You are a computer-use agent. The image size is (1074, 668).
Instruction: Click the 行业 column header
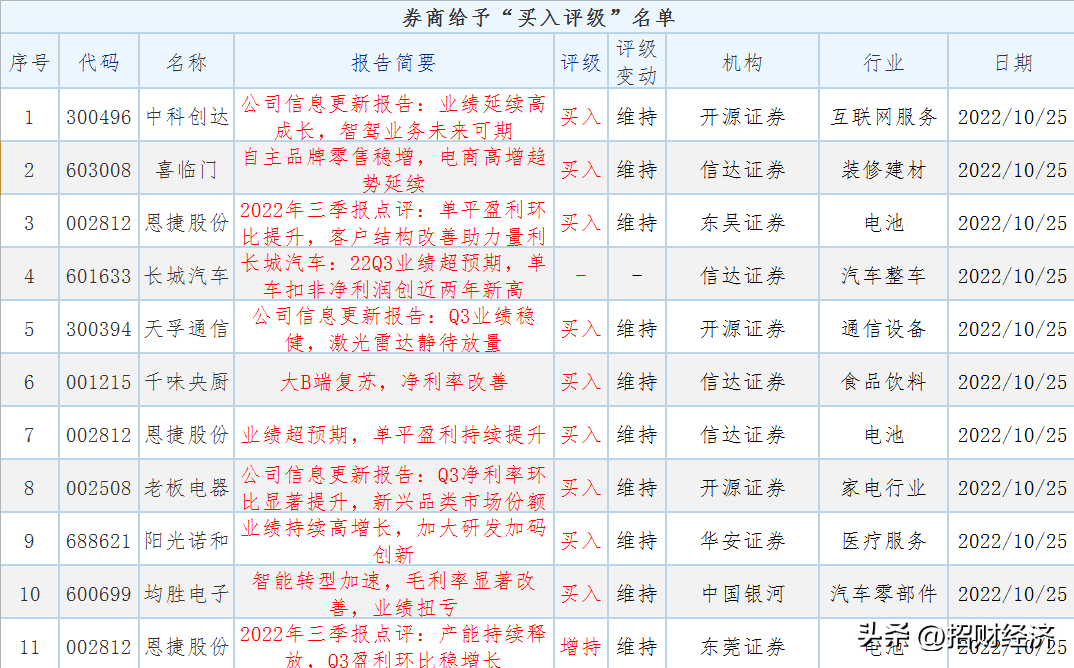884,62
